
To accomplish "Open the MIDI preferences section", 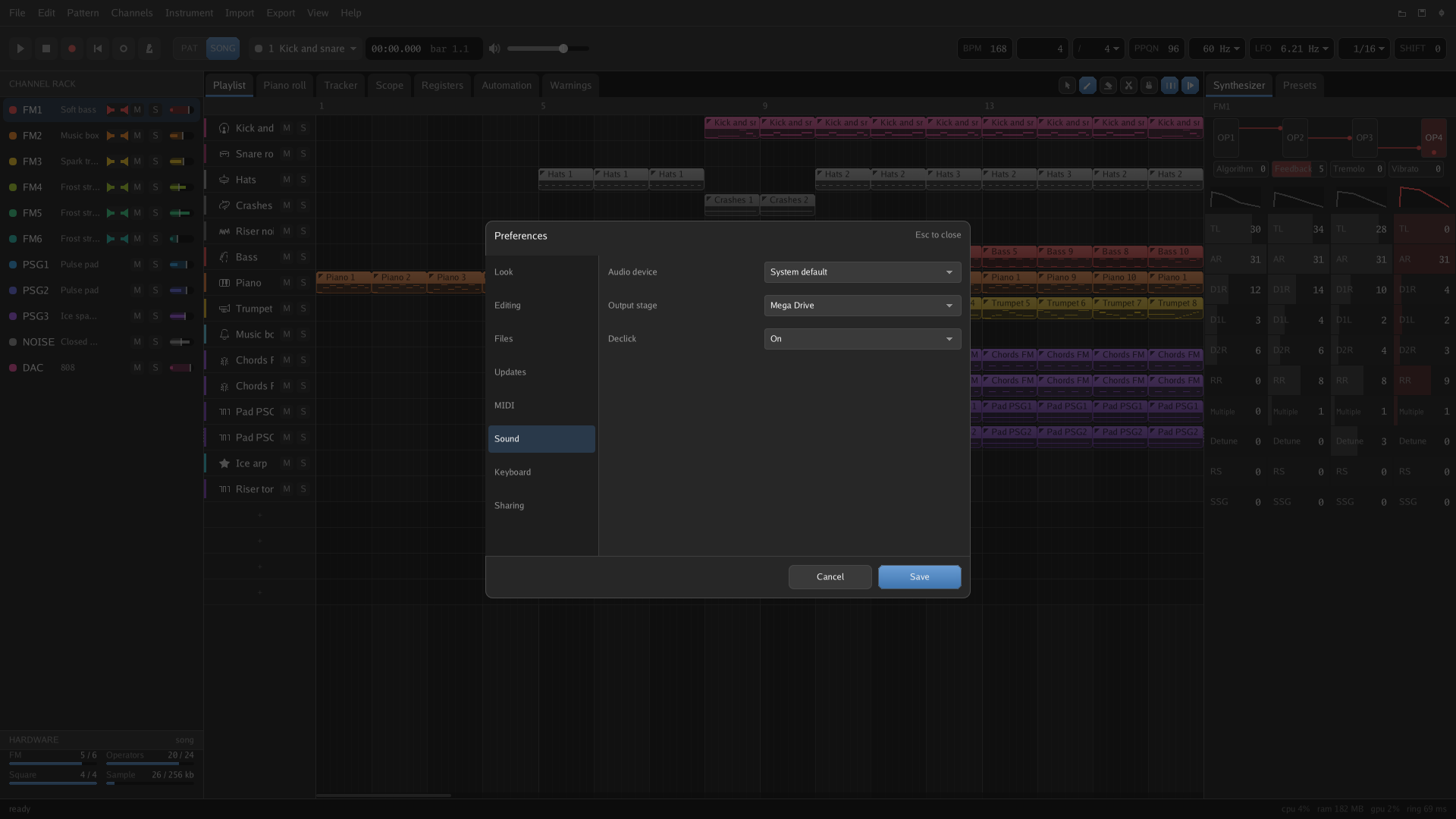I will click(x=541, y=406).
